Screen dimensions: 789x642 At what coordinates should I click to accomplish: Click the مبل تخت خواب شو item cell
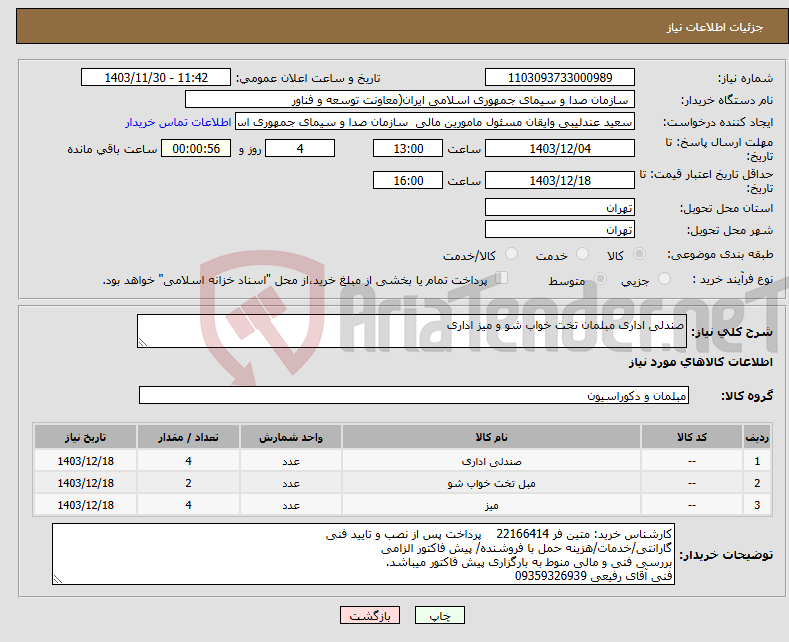491,483
